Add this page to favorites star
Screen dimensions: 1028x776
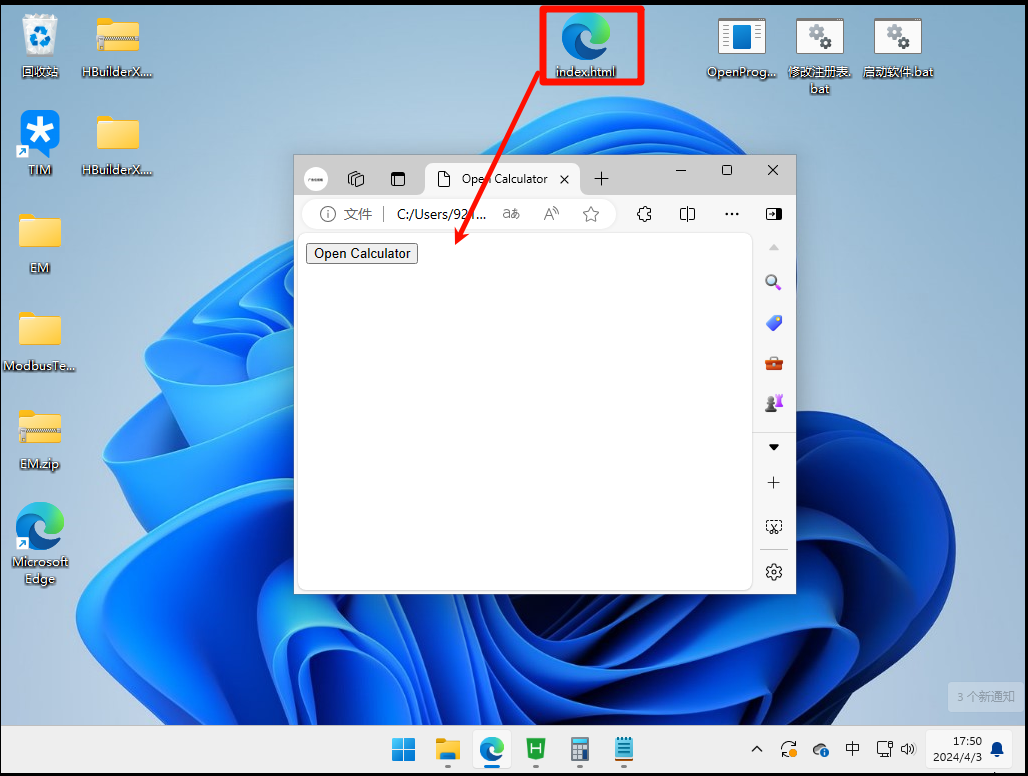click(x=591, y=214)
